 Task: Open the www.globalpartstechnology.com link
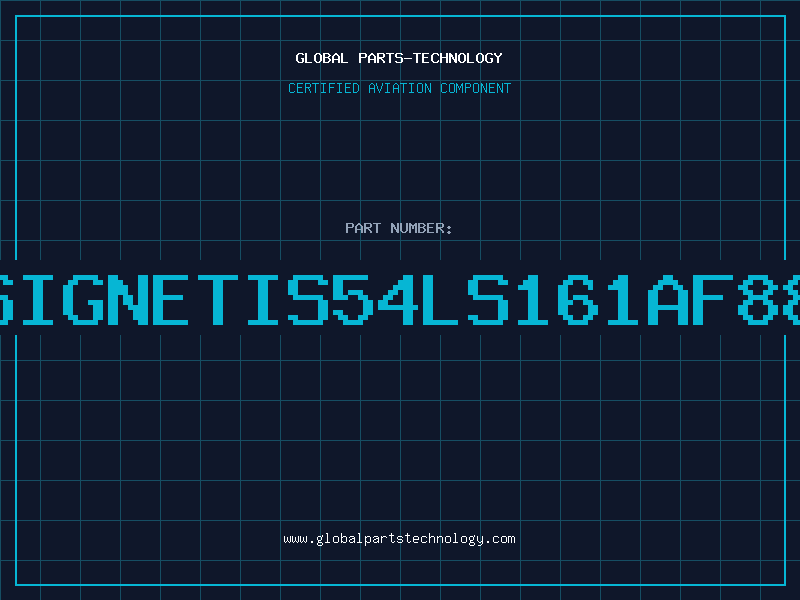pos(399,539)
